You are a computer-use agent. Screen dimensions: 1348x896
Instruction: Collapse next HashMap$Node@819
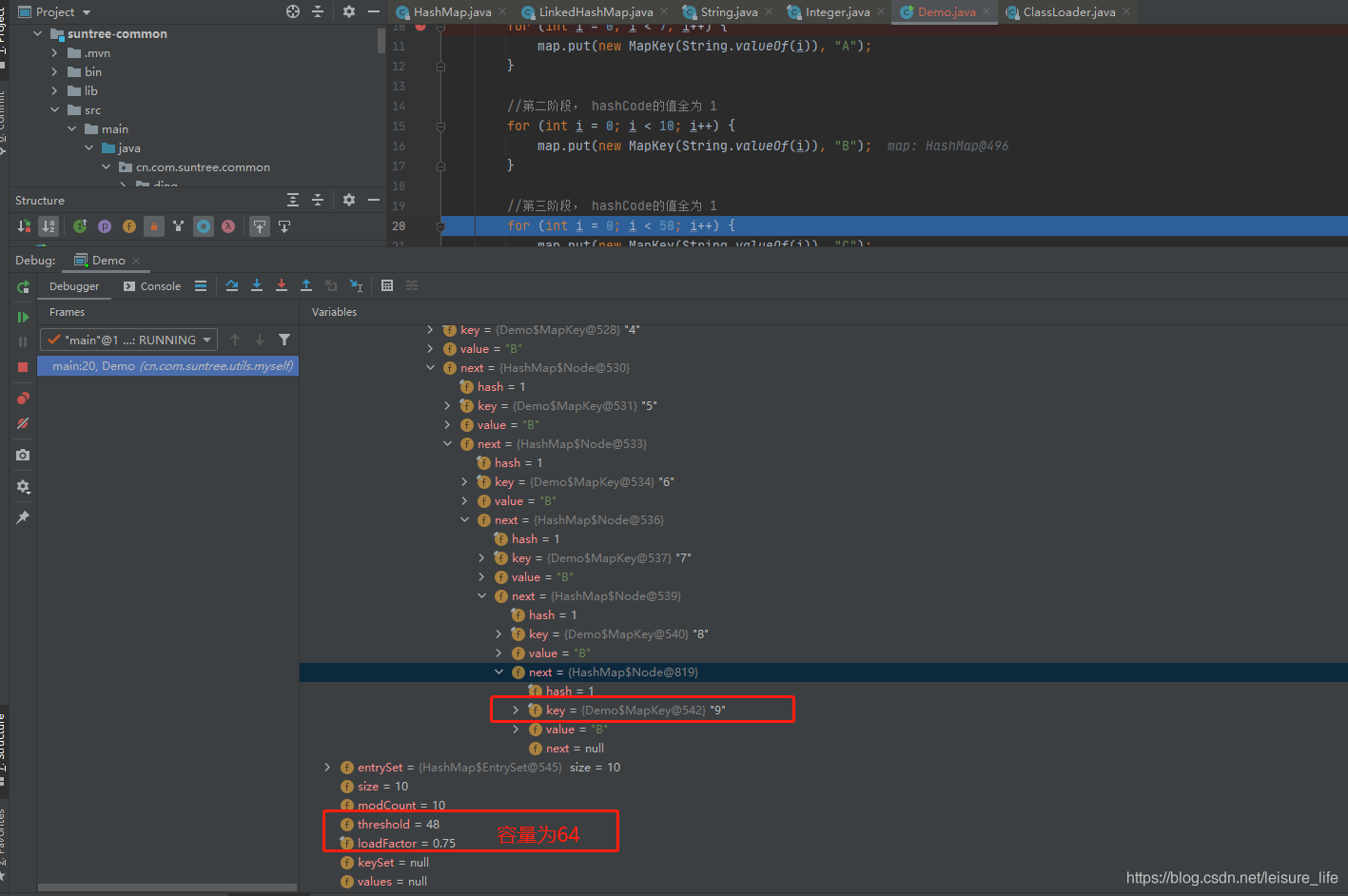pos(498,672)
